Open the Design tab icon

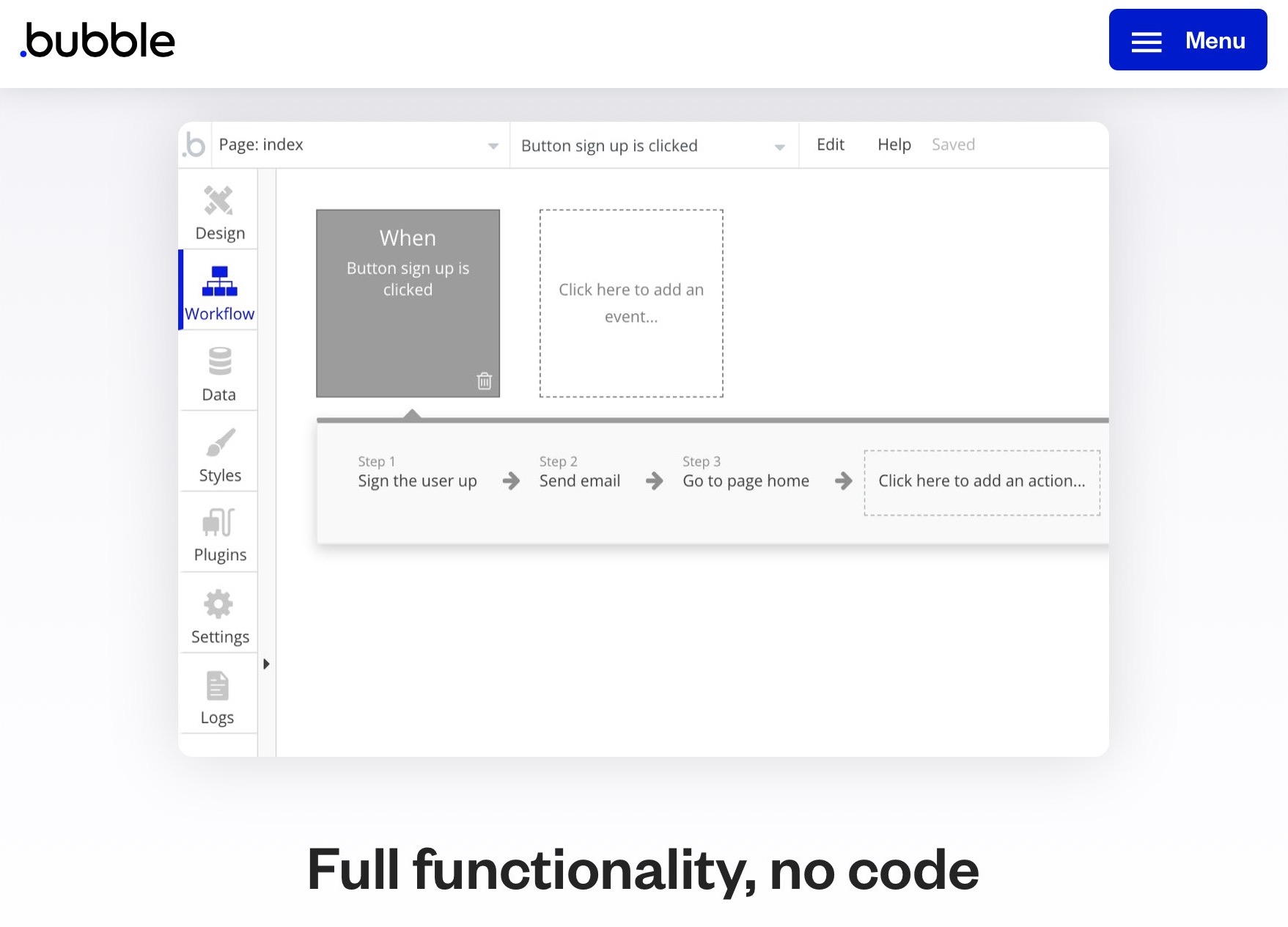click(218, 201)
